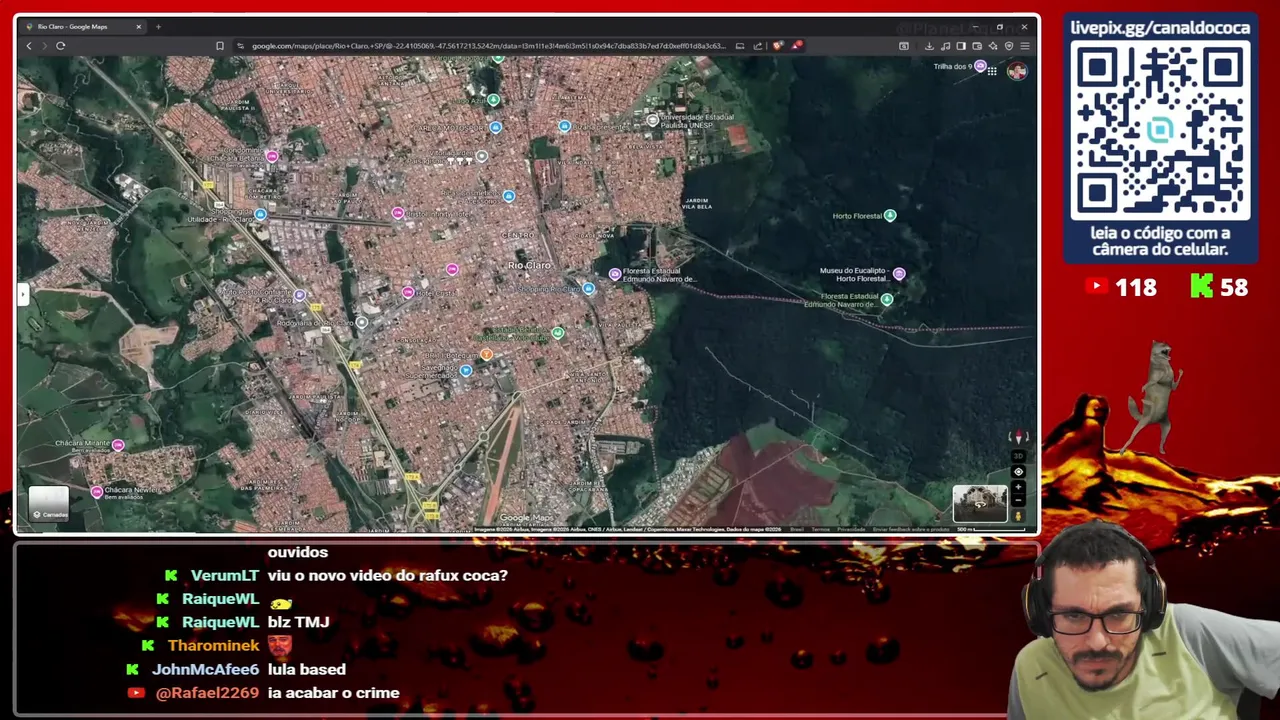Open the Brave wallet icon
Viewport: 1280px width, 720px height.
977,46
